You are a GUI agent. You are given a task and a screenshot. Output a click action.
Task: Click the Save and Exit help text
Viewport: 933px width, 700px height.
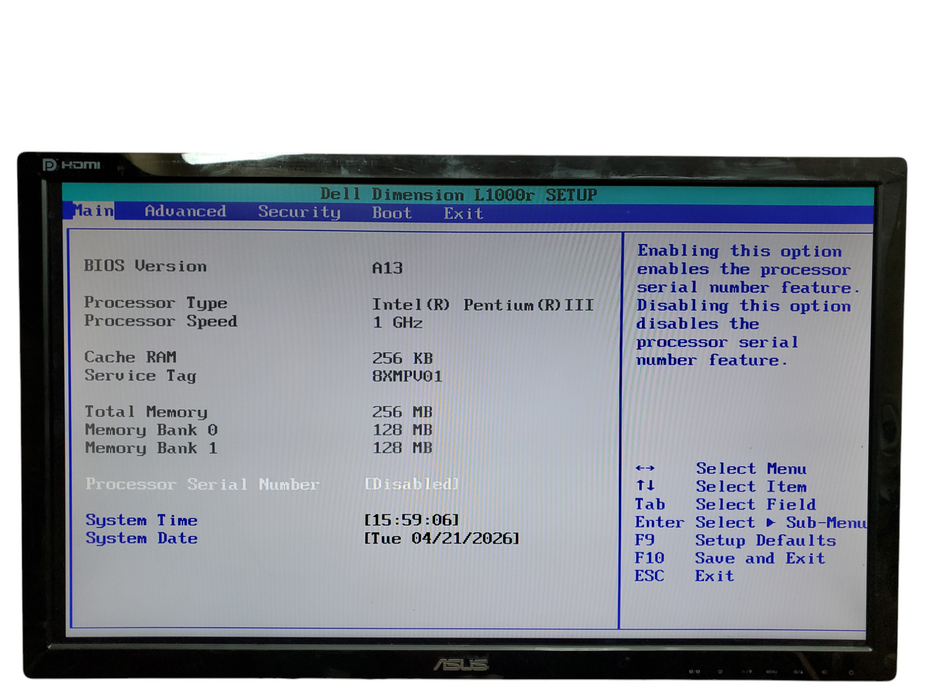(x=760, y=558)
